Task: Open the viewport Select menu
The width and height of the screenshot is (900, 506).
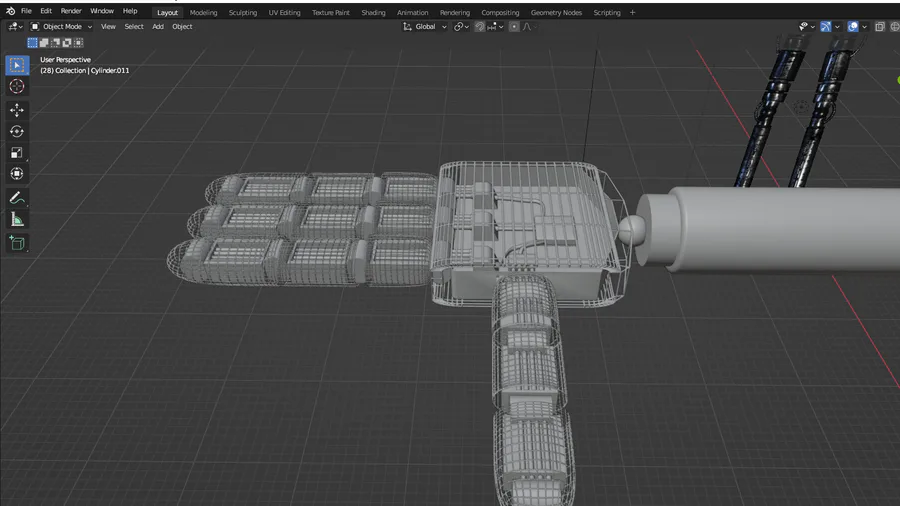Action: [x=134, y=26]
